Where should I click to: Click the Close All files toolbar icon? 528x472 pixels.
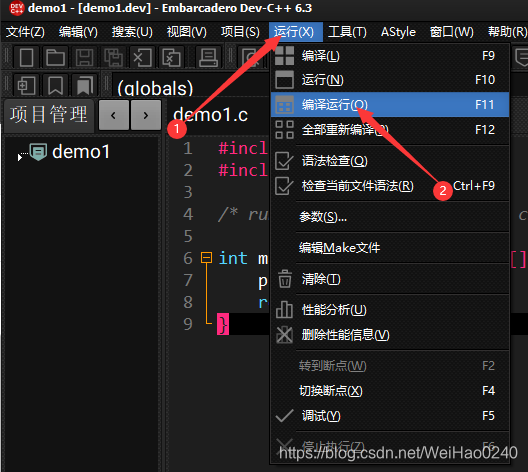click(171, 58)
